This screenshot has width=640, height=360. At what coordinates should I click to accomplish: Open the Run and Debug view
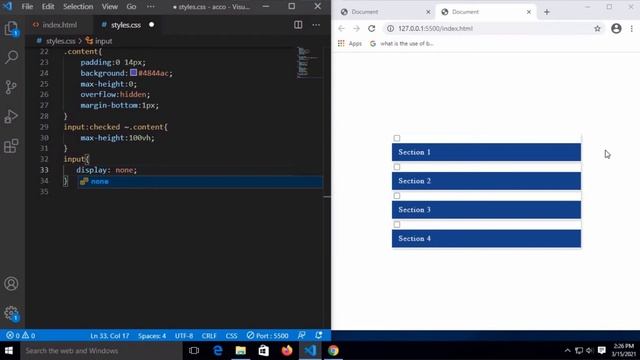(x=11, y=116)
